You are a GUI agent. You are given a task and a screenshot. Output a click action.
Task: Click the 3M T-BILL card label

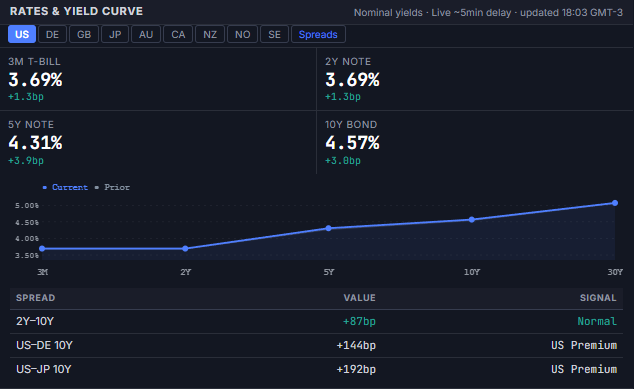click(34, 61)
